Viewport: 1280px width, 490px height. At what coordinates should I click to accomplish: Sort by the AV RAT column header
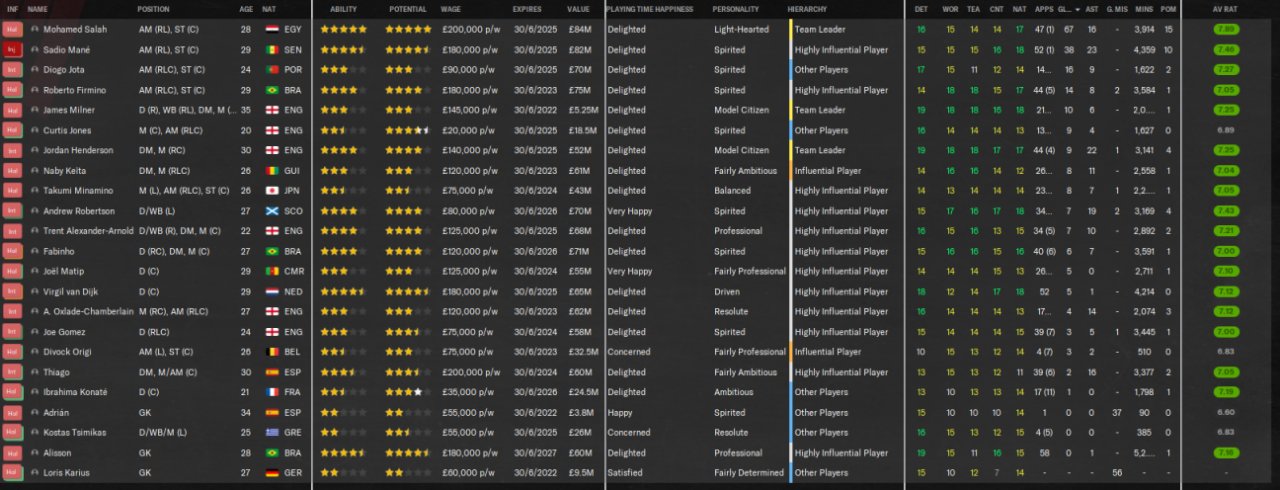pos(1225,9)
